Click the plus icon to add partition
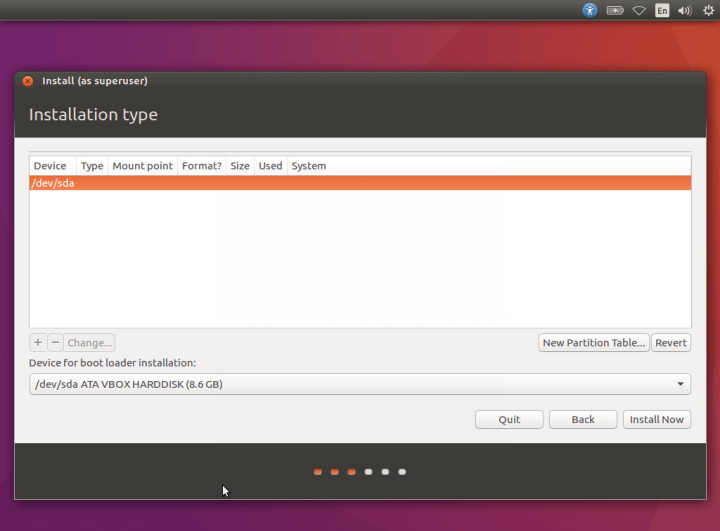 click(38, 343)
